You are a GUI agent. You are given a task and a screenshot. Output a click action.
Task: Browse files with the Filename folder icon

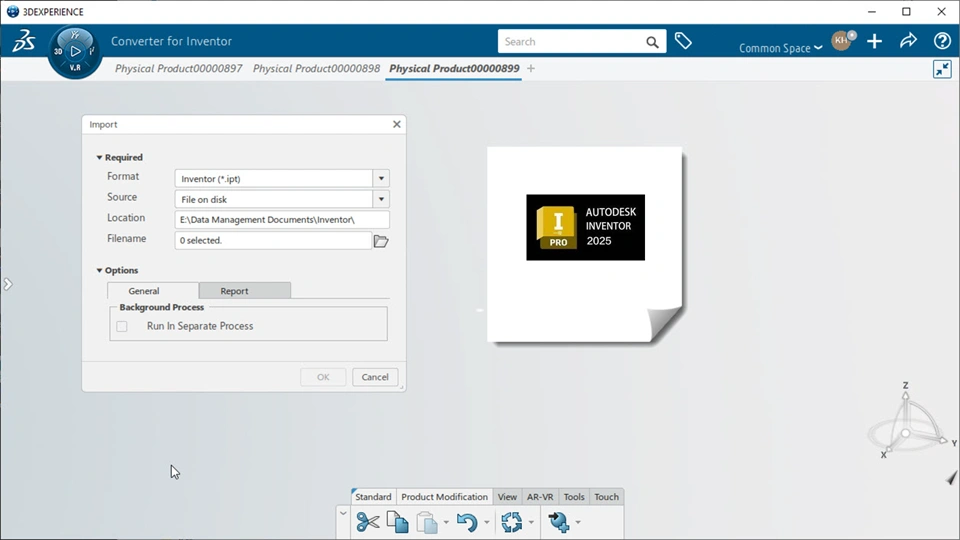click(381, 241)
